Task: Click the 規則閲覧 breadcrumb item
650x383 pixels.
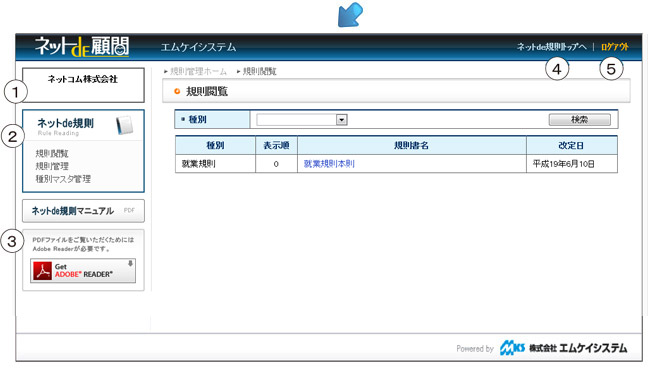Action: [260, 71]
